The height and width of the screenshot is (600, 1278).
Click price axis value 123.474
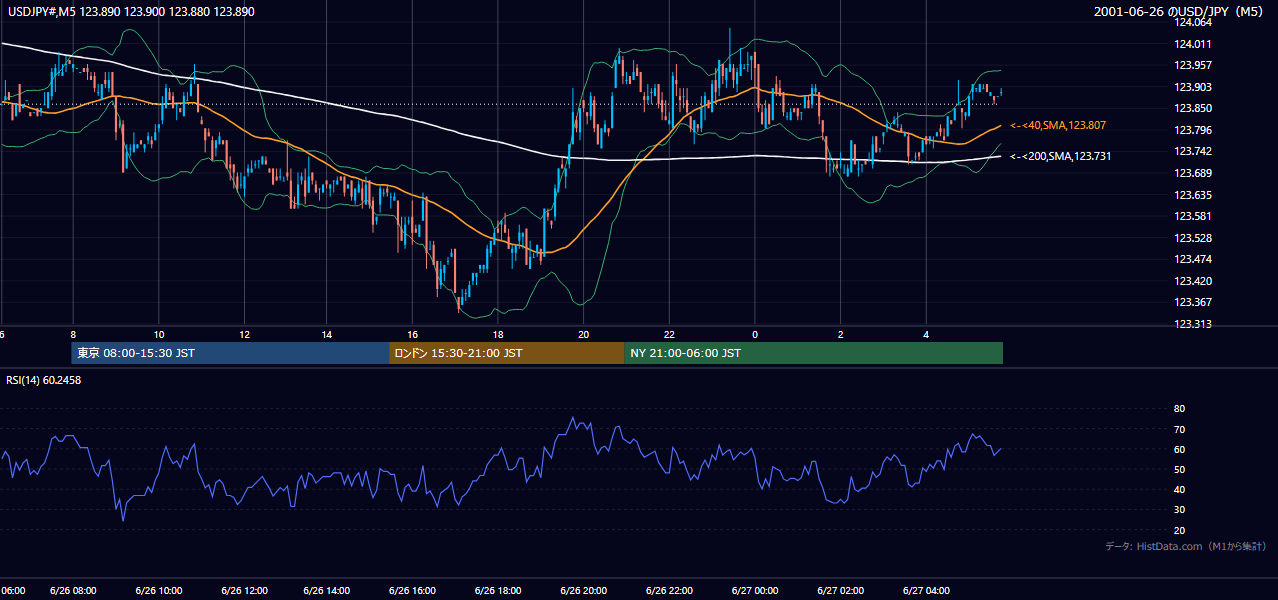coord(1193,259)
